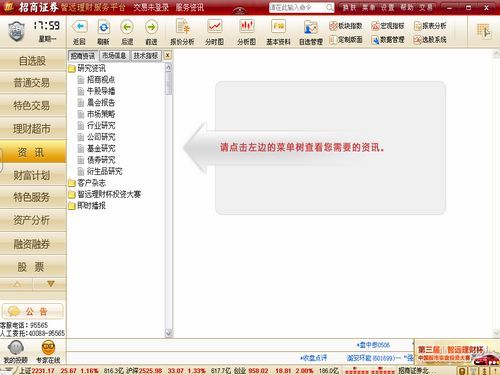This screenshot has height=375, width=500.
Task: Open 数据管理 data management
Action: 388,40
